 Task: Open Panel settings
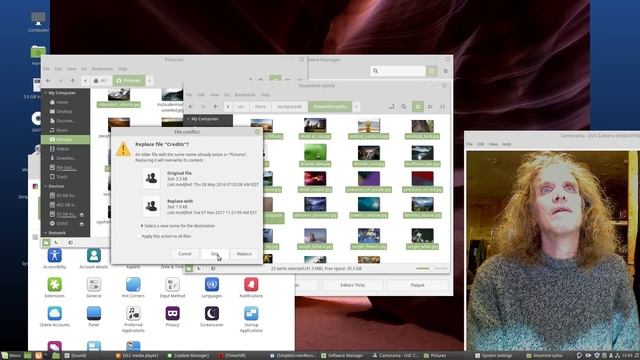[93, 317]
